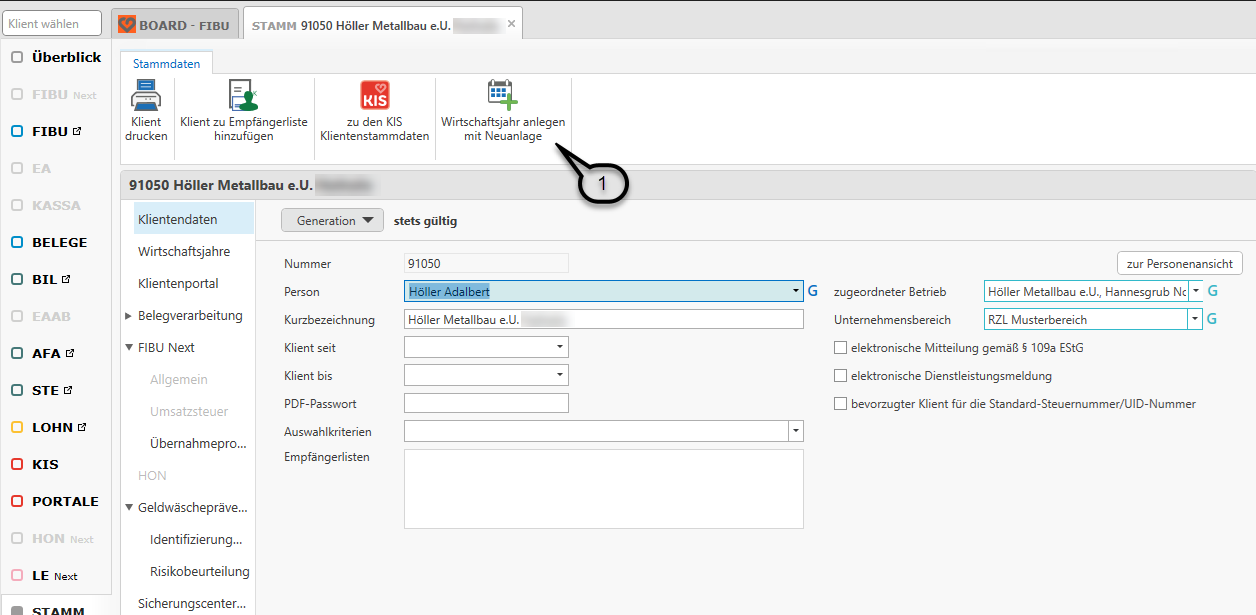1256x615 pixels.
Task: Click the PDF-Passwort input field
Action: click(x=486, y=404)
